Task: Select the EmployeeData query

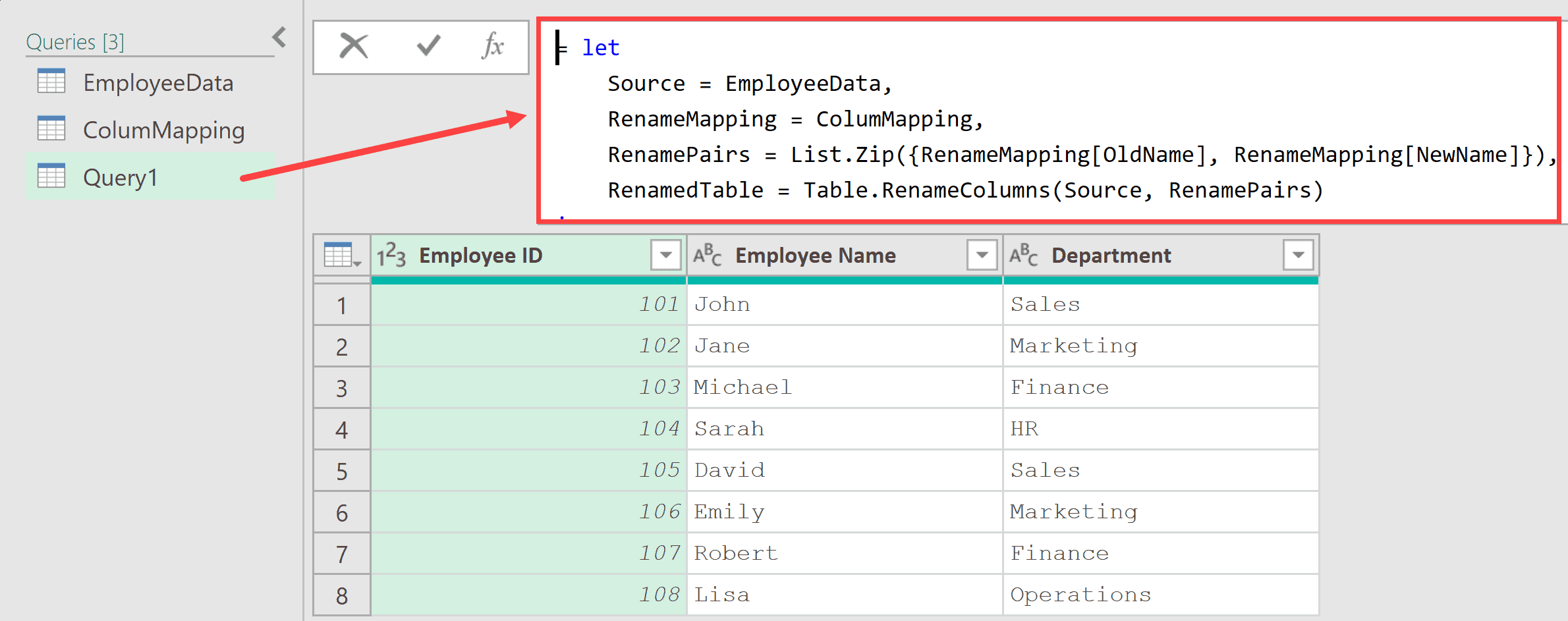Action: point(158,82)
